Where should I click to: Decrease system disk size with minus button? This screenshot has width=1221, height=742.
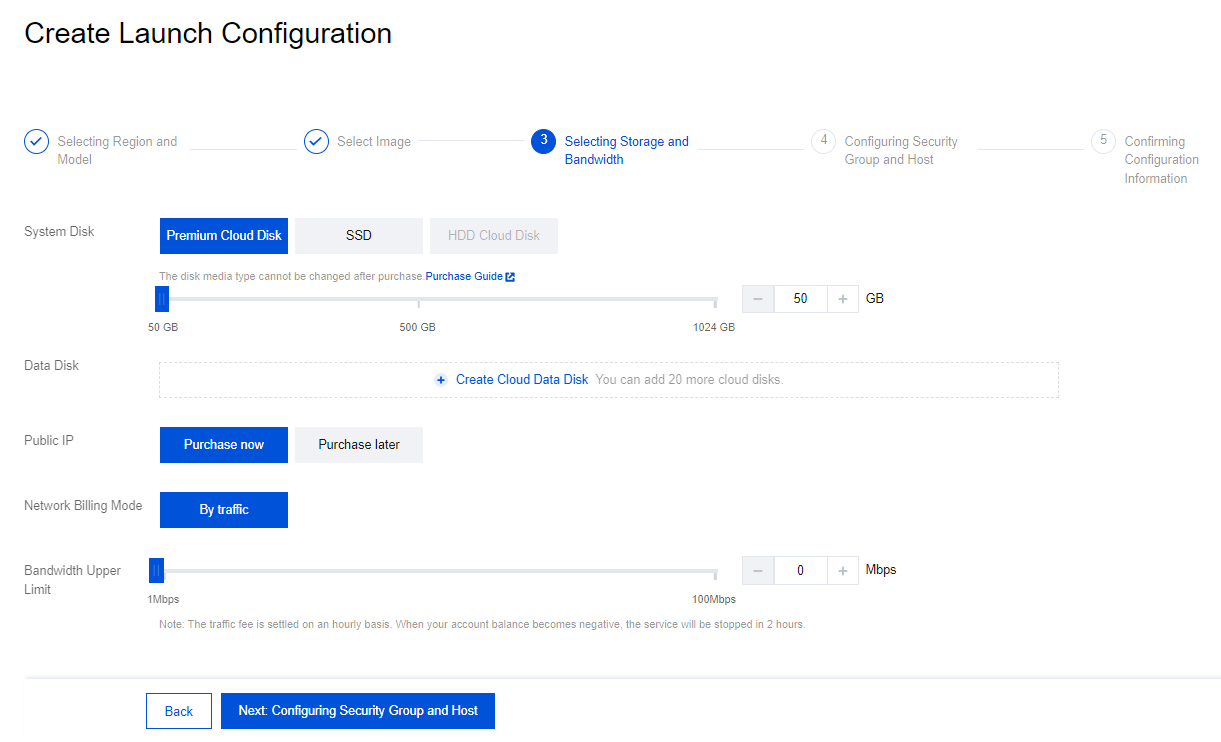[x=758, y=299]
